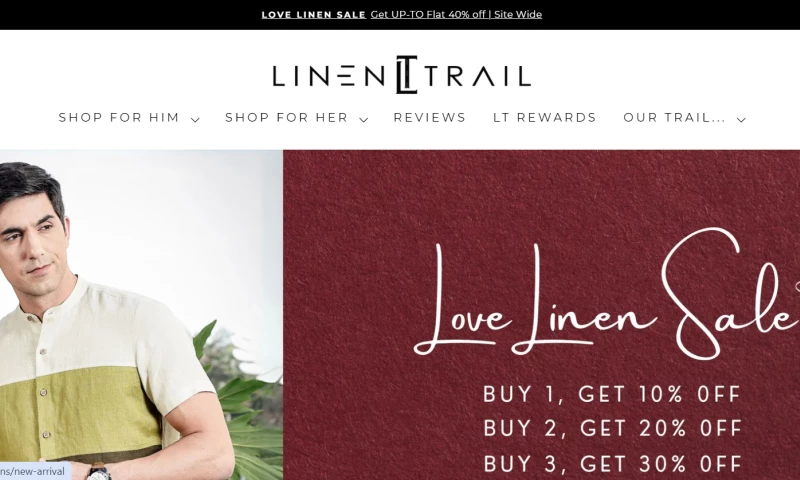This screenshot has width=800, height=480.
Task: Open the Shop For Him menu
Action: pos(119,118)
